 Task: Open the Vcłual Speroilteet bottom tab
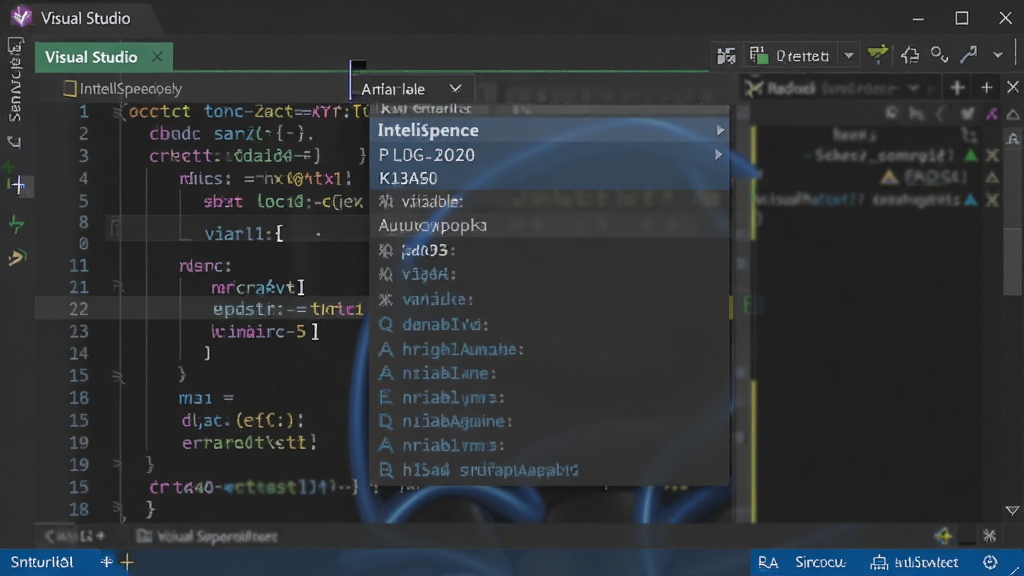click(x=208, y=537)
